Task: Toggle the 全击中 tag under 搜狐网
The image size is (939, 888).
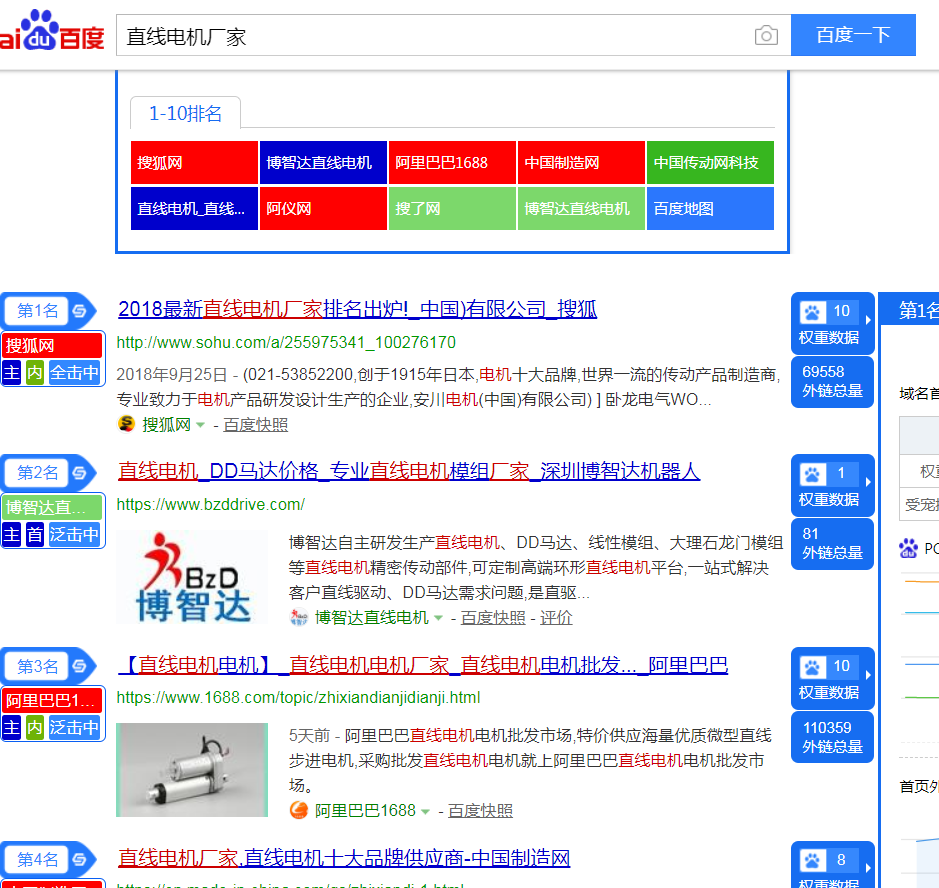Action: click(75, 373)
